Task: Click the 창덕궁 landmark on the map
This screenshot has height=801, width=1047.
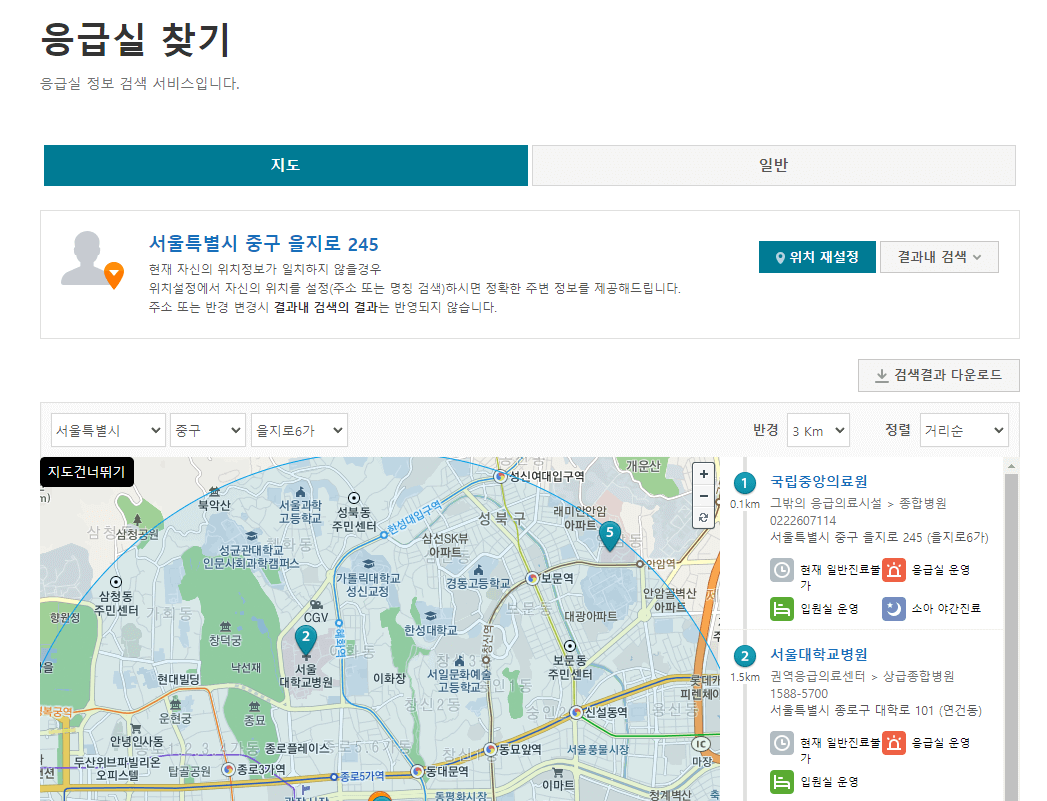Action: pyautogui.click(x=225, y=635)
